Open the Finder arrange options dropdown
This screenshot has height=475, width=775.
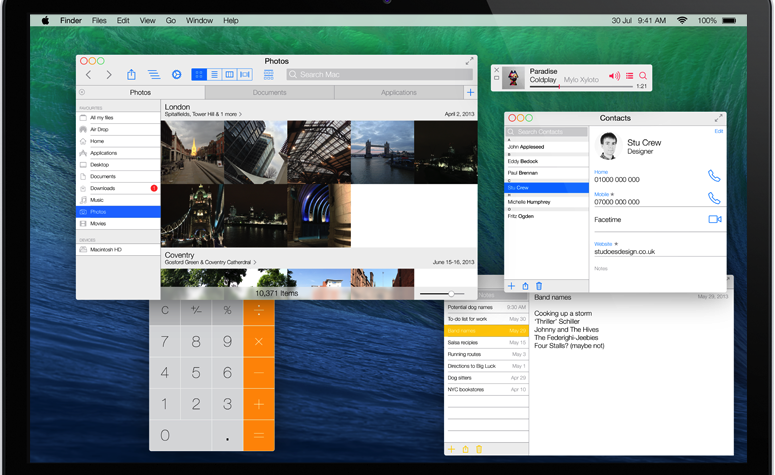[x=268, y=75]
